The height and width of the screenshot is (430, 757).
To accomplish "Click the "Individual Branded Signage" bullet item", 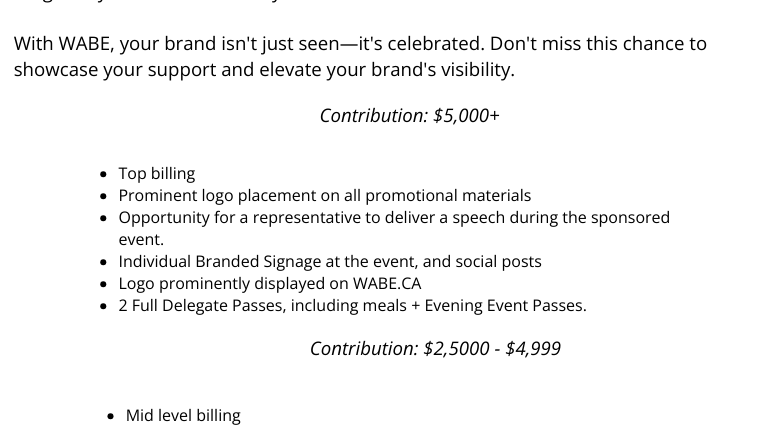I will (330, 262).
